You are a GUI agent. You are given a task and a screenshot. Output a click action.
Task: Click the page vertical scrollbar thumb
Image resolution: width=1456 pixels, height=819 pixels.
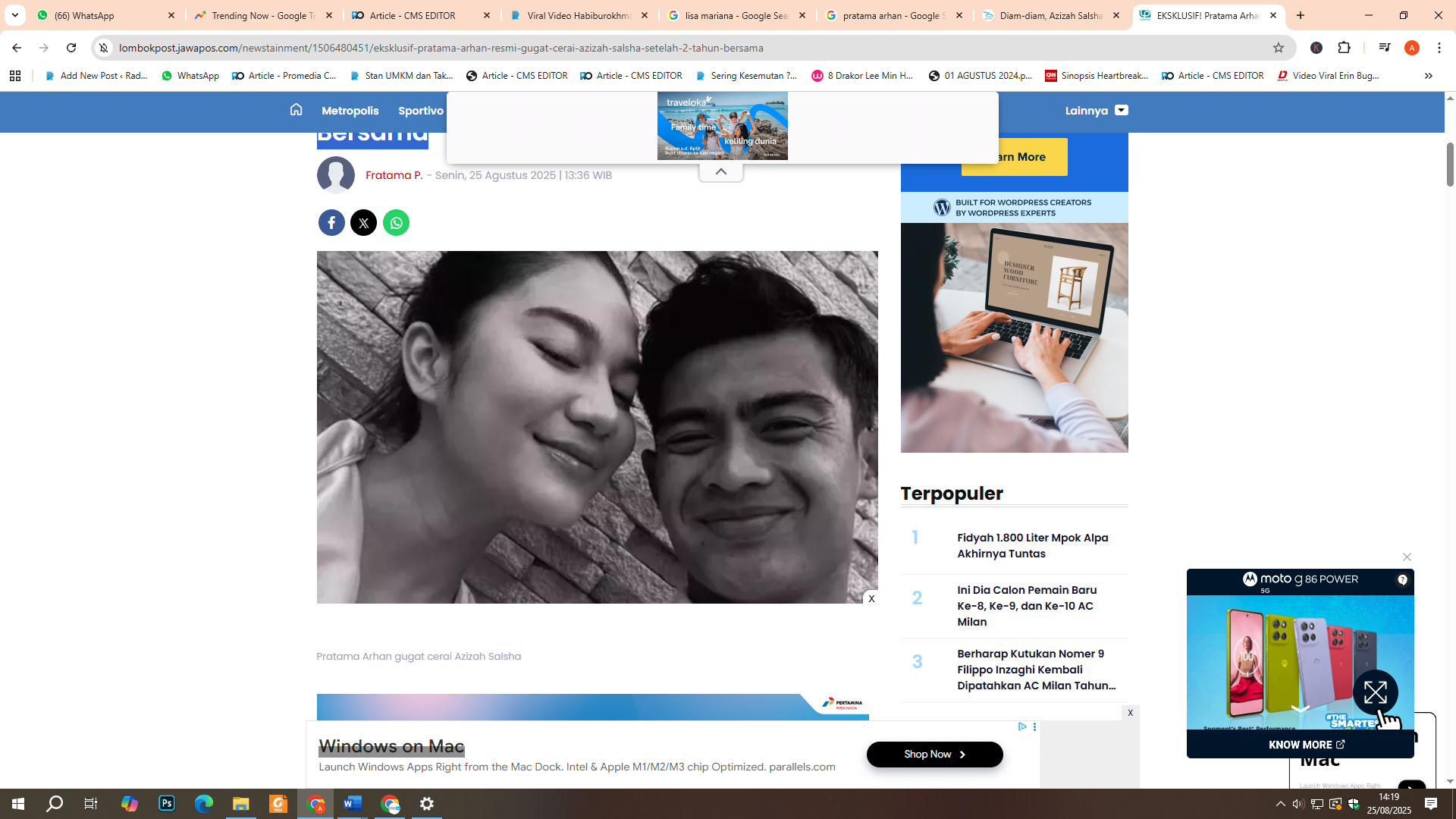[1450, 164]
